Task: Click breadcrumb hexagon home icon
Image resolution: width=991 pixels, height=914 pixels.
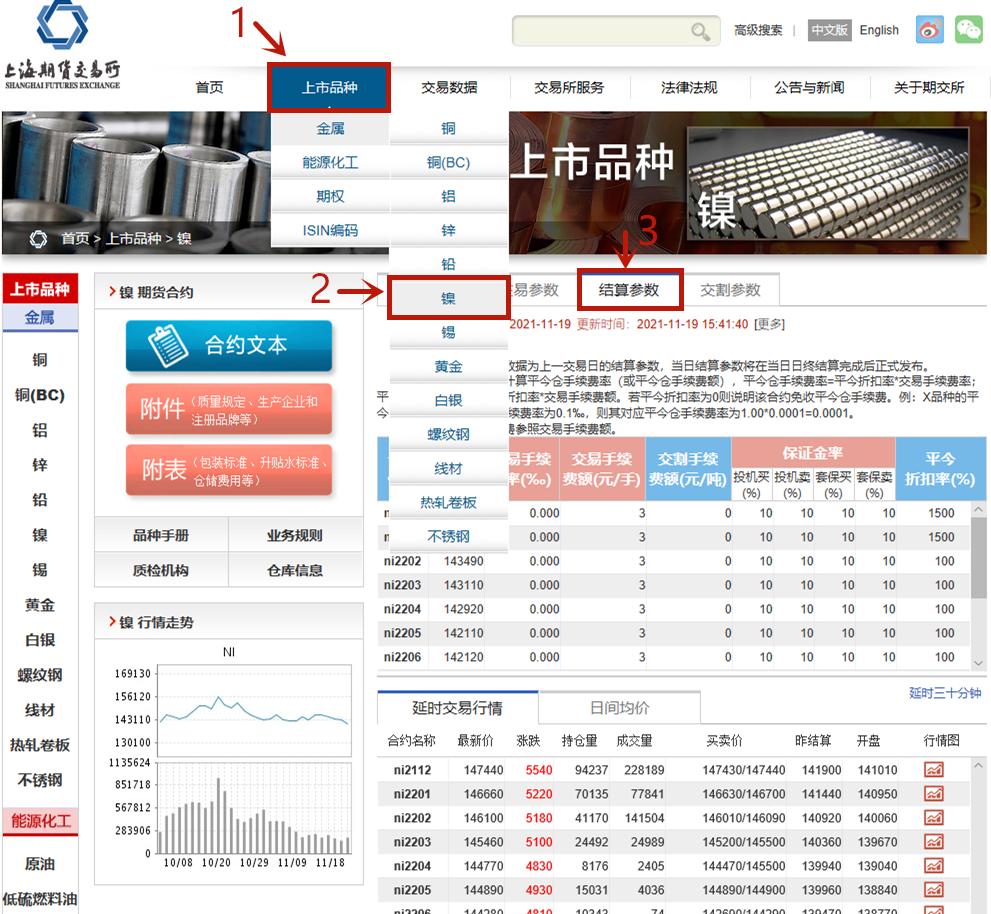Action: coord(39,239)
